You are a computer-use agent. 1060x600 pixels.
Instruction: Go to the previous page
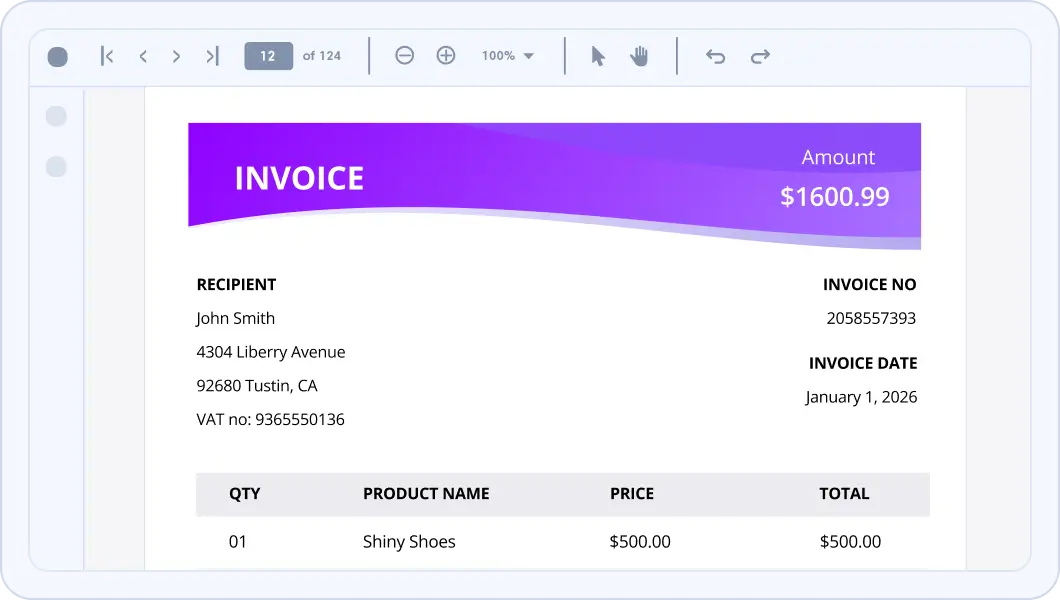[143, 56]
